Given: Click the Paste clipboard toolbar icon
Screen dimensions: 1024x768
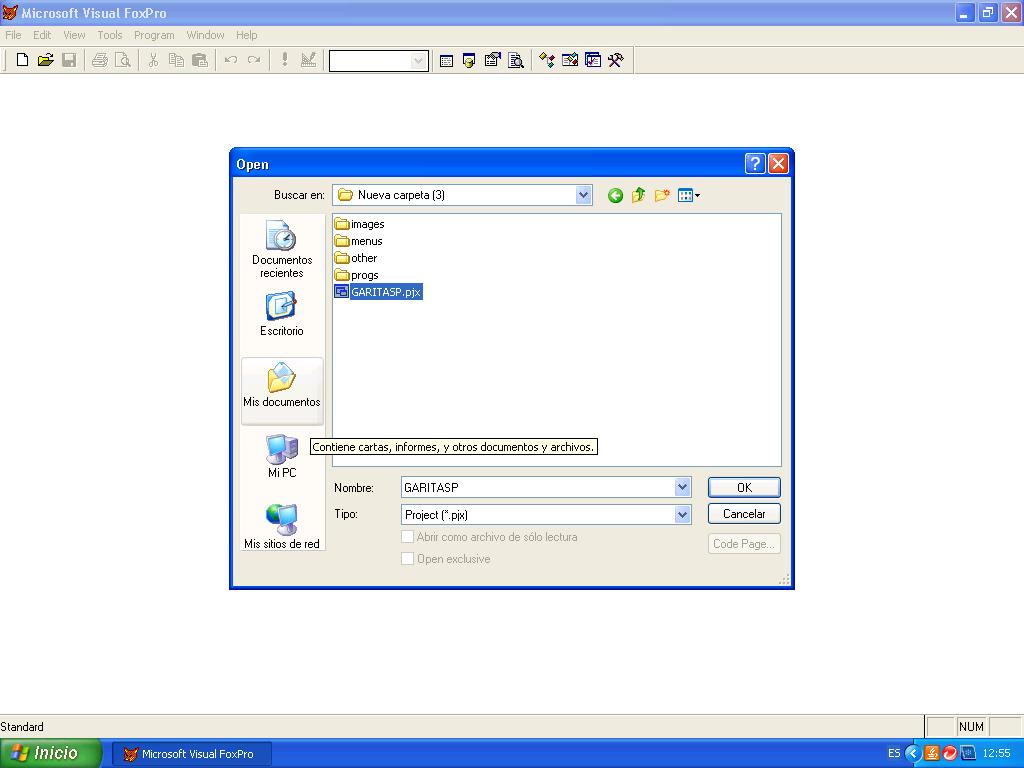Looking at the screenshot, I should 200,61.
